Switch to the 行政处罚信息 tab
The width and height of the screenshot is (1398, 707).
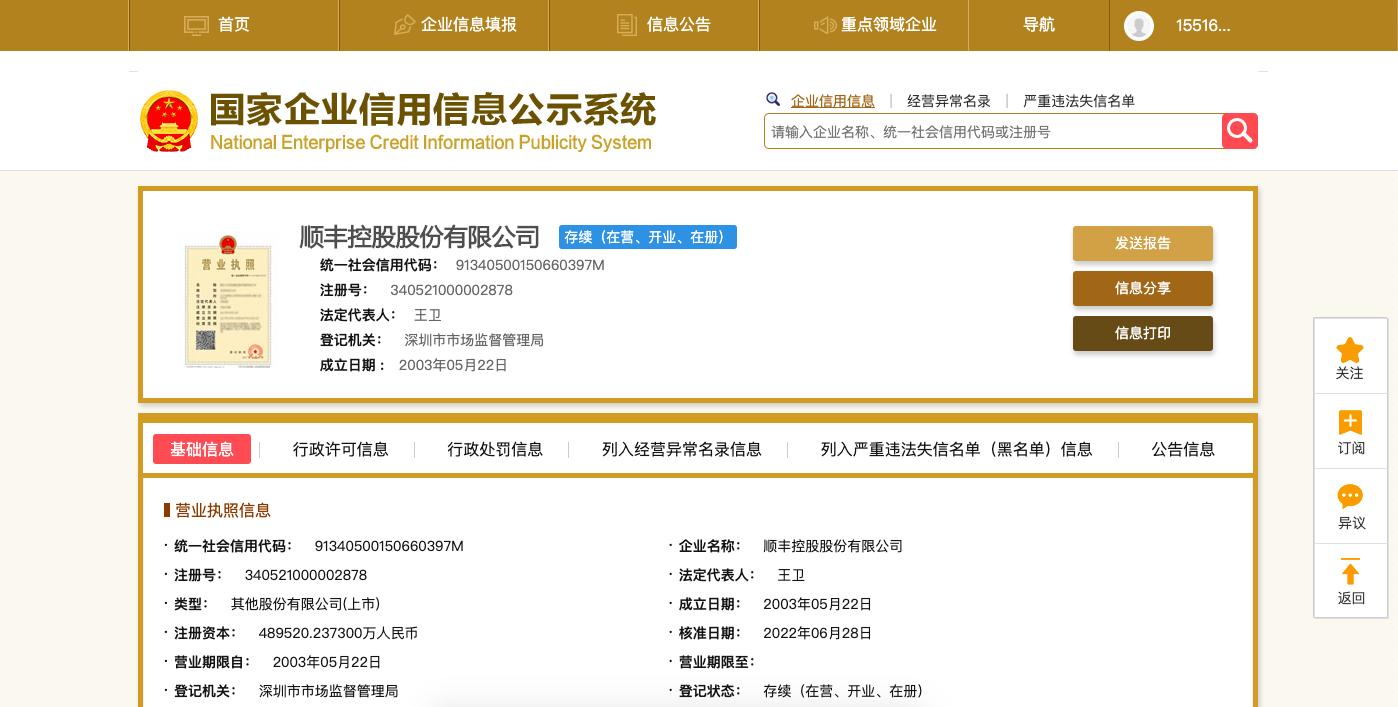click(x=495, y=449)
